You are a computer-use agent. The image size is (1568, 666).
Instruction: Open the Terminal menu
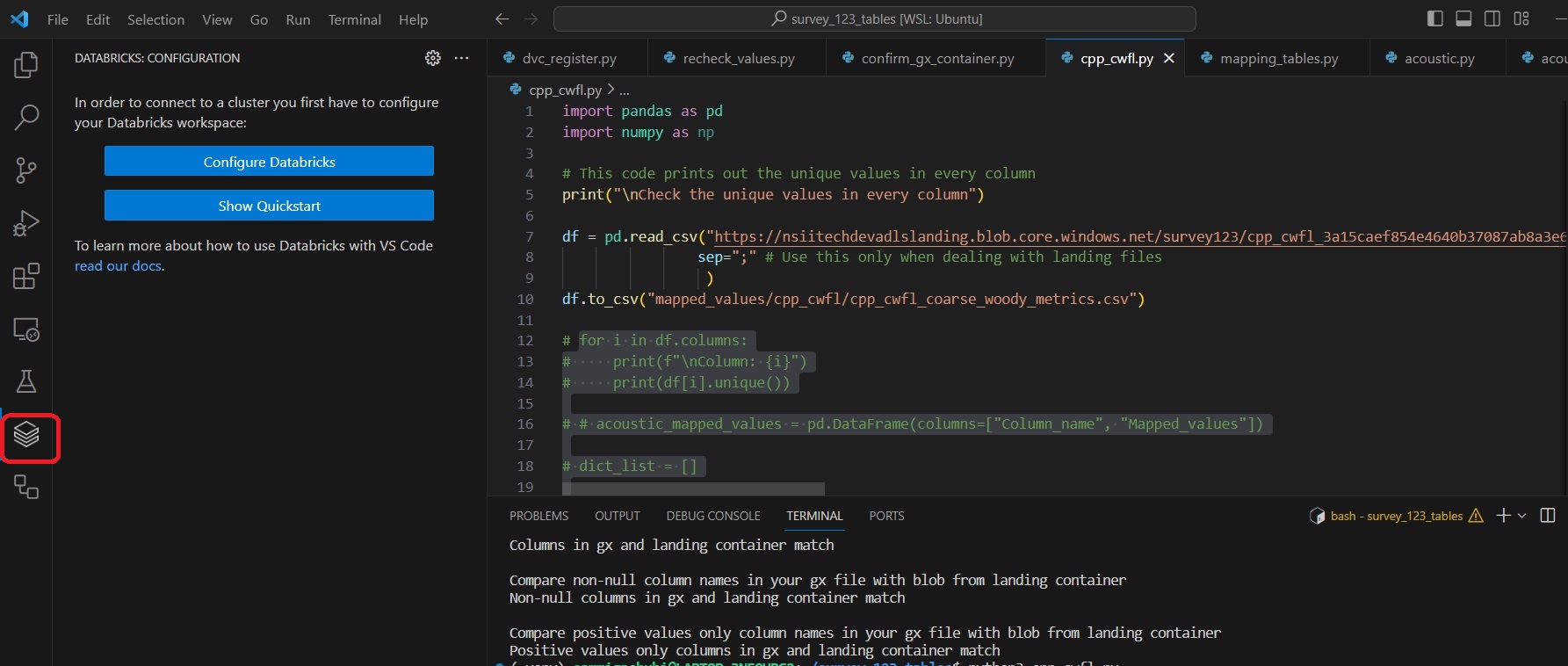coord(354,19)
